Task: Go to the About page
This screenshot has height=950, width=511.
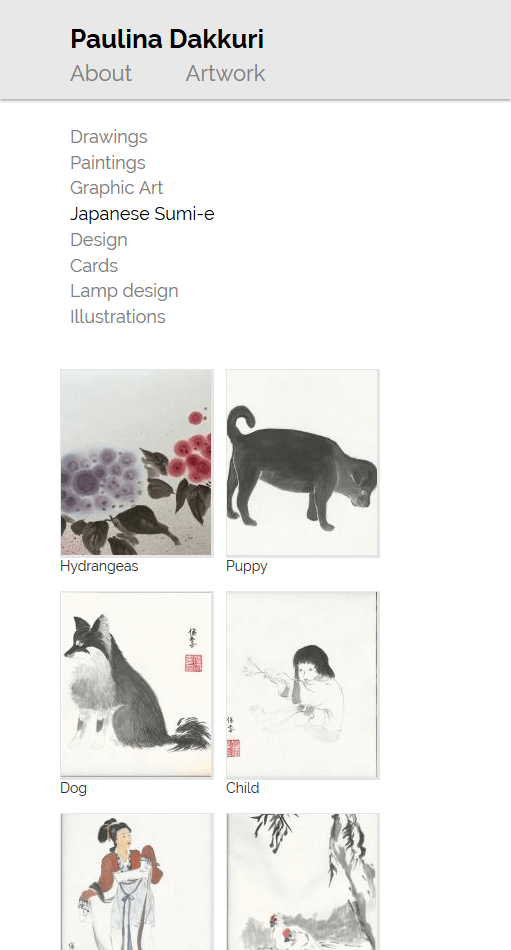Action: point(101,73)
